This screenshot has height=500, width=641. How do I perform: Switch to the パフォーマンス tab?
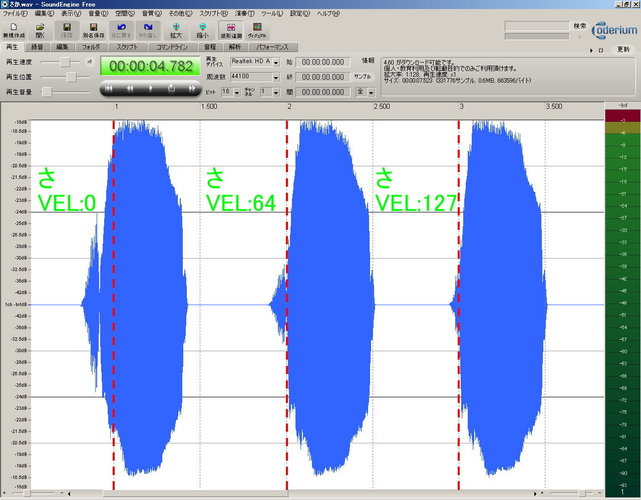(272, 47)
